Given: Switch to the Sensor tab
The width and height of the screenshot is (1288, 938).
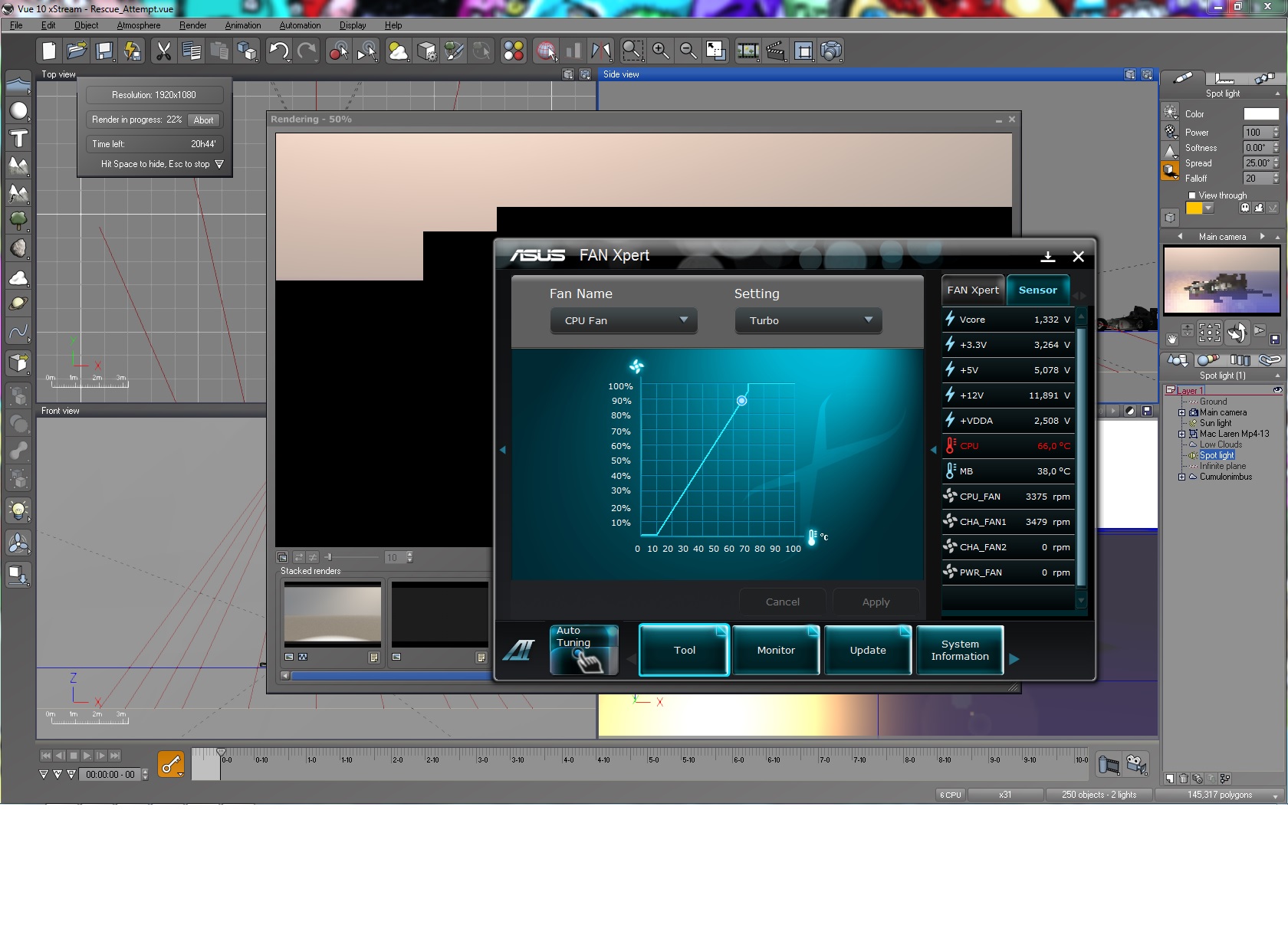Looking at the screenshot, I should (1037, 290).
